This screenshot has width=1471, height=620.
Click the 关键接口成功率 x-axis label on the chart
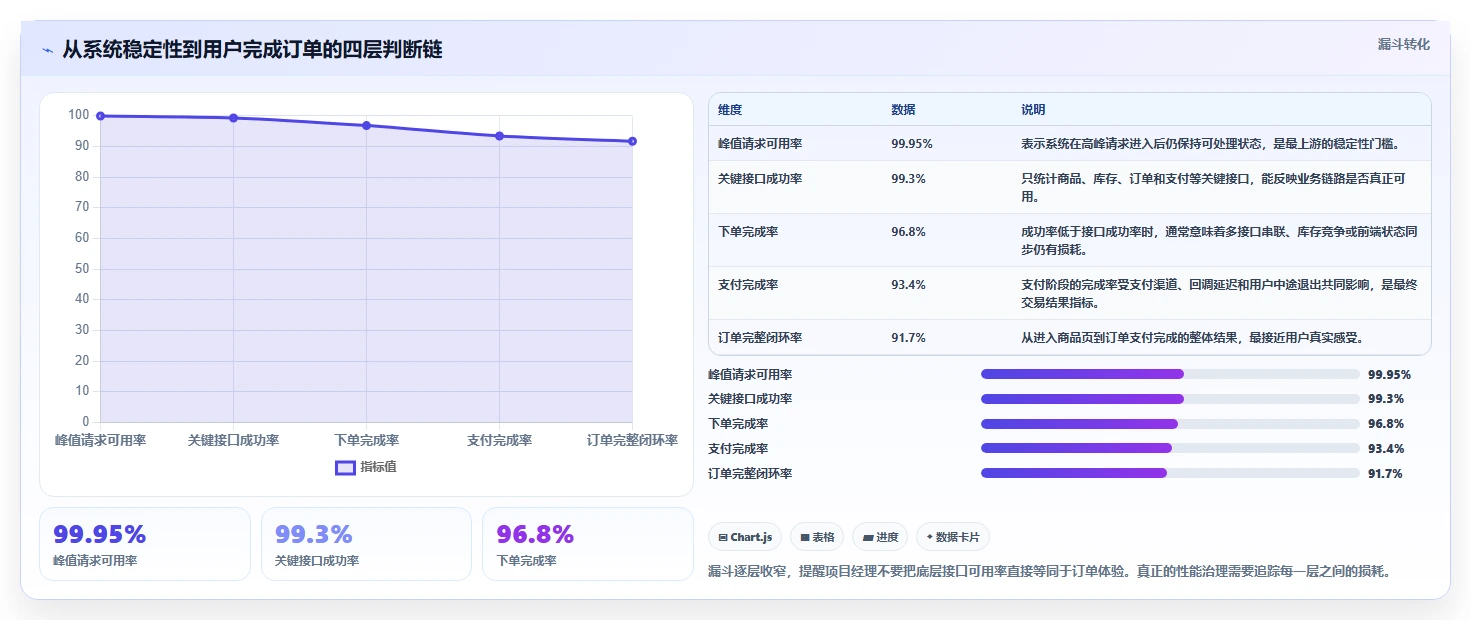click(233, 441)
